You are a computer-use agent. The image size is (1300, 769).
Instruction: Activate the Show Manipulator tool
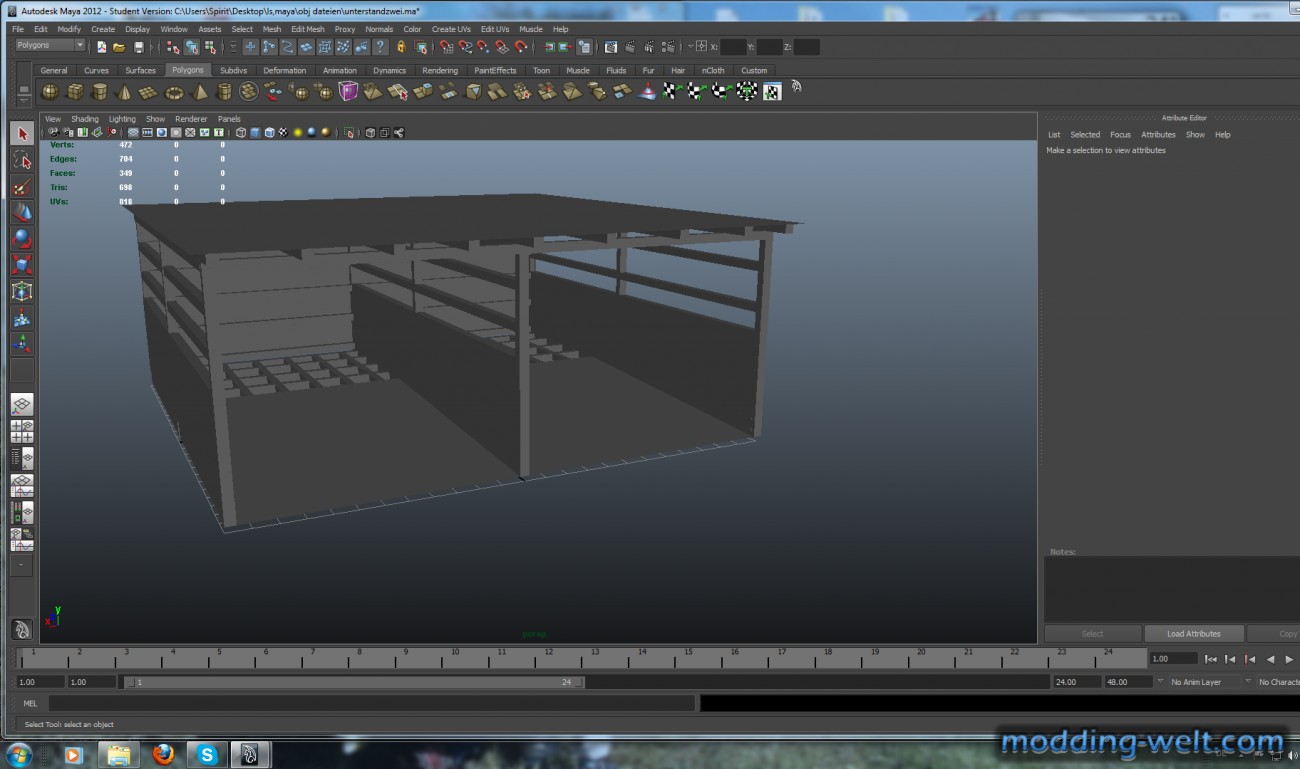[22, 345]
